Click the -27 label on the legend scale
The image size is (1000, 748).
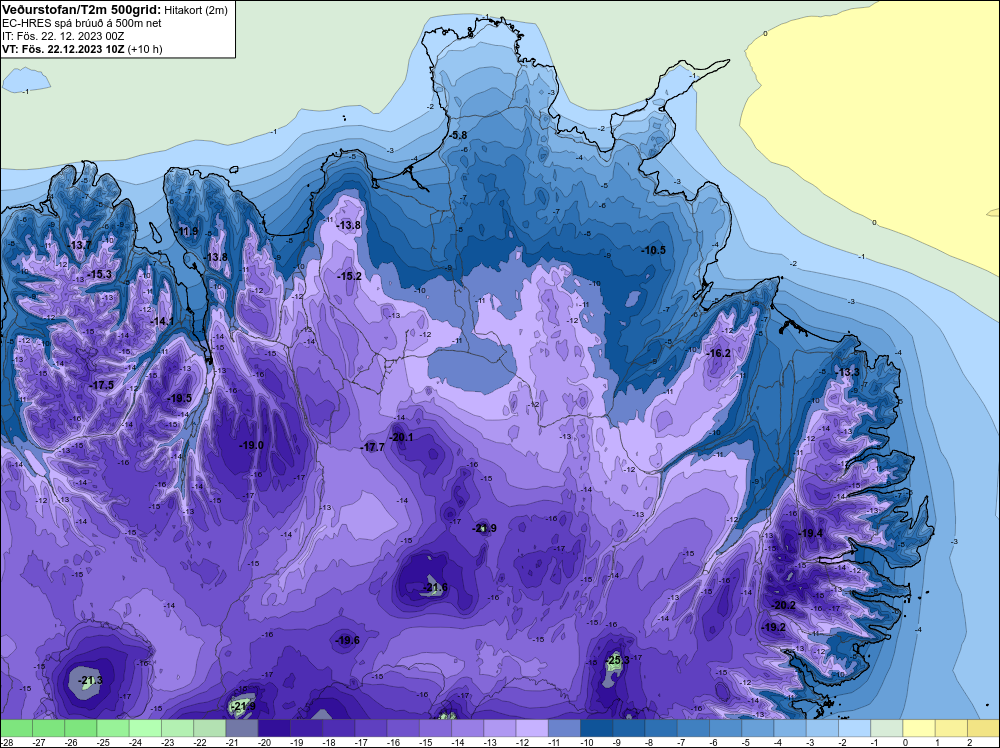point(40,742)
